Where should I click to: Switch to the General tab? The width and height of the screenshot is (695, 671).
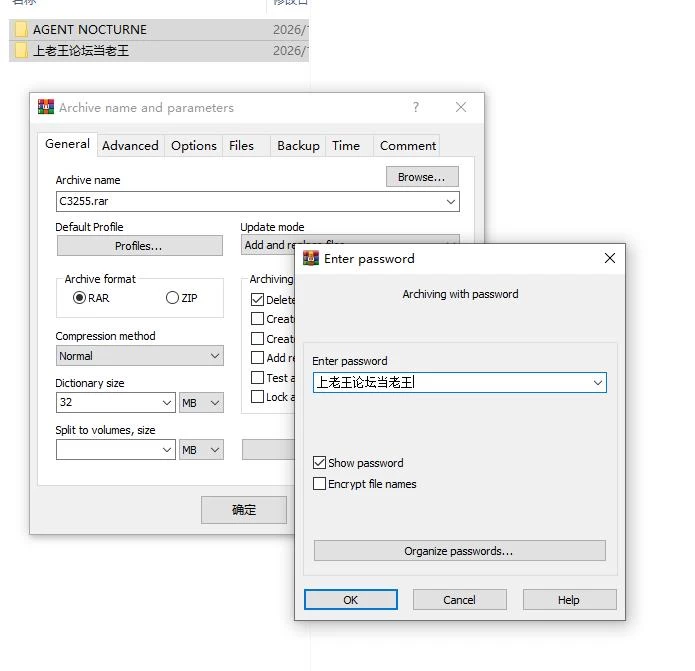click(67, 144)
